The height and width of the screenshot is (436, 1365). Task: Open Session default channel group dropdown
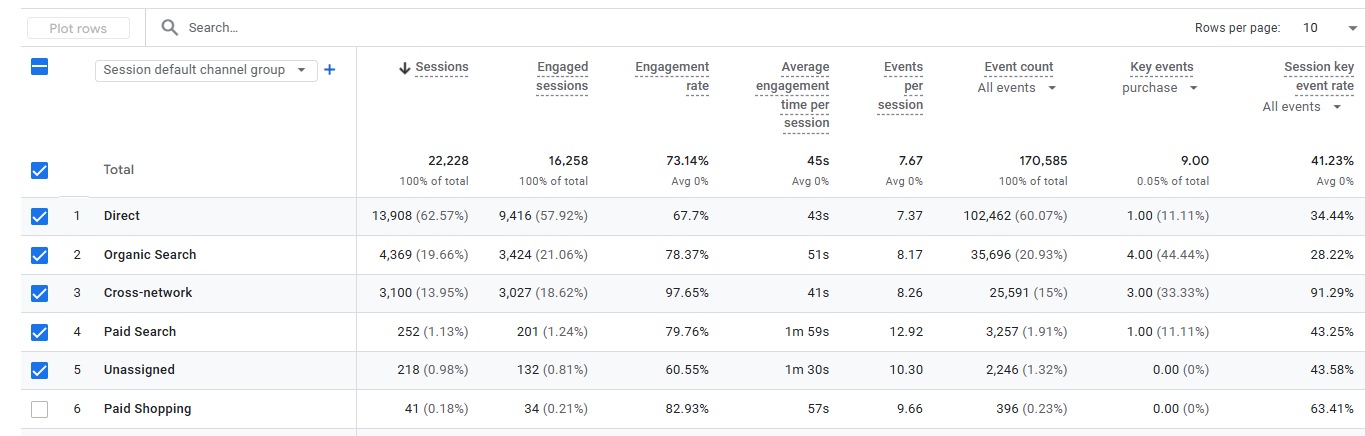click(x=206, y=70)
